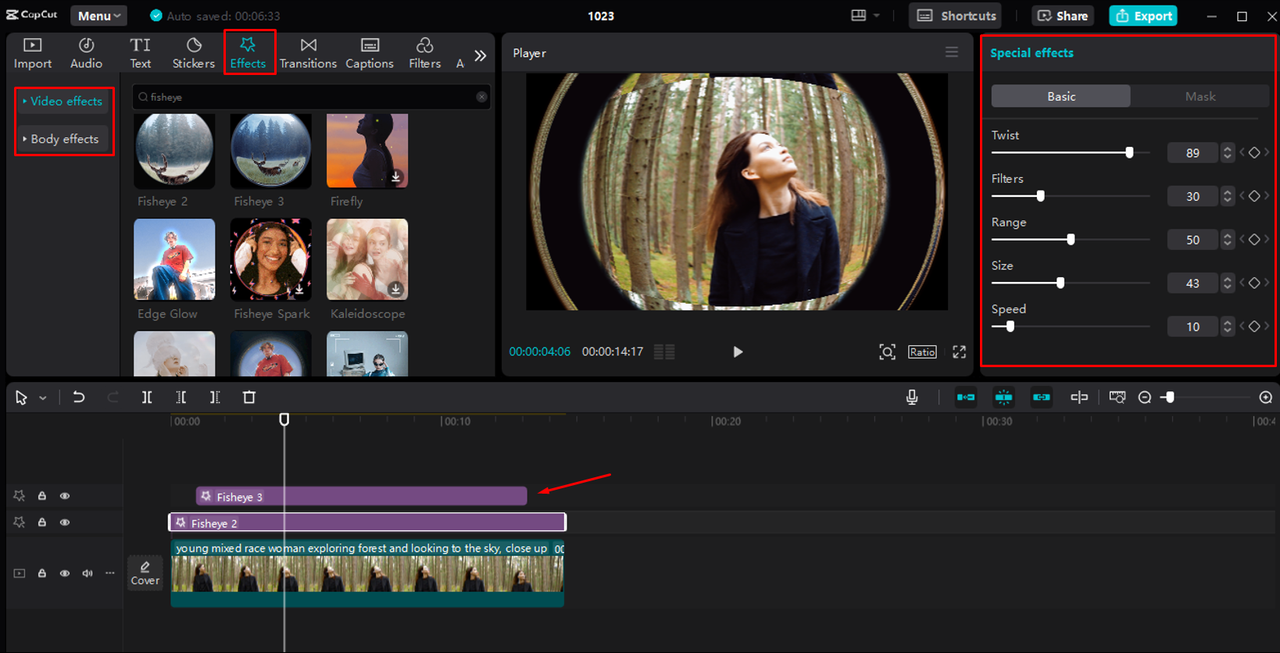Viewport: 1280px width, 653px height.
Task: Open the Shortcuts window
Action: [957, 16]
